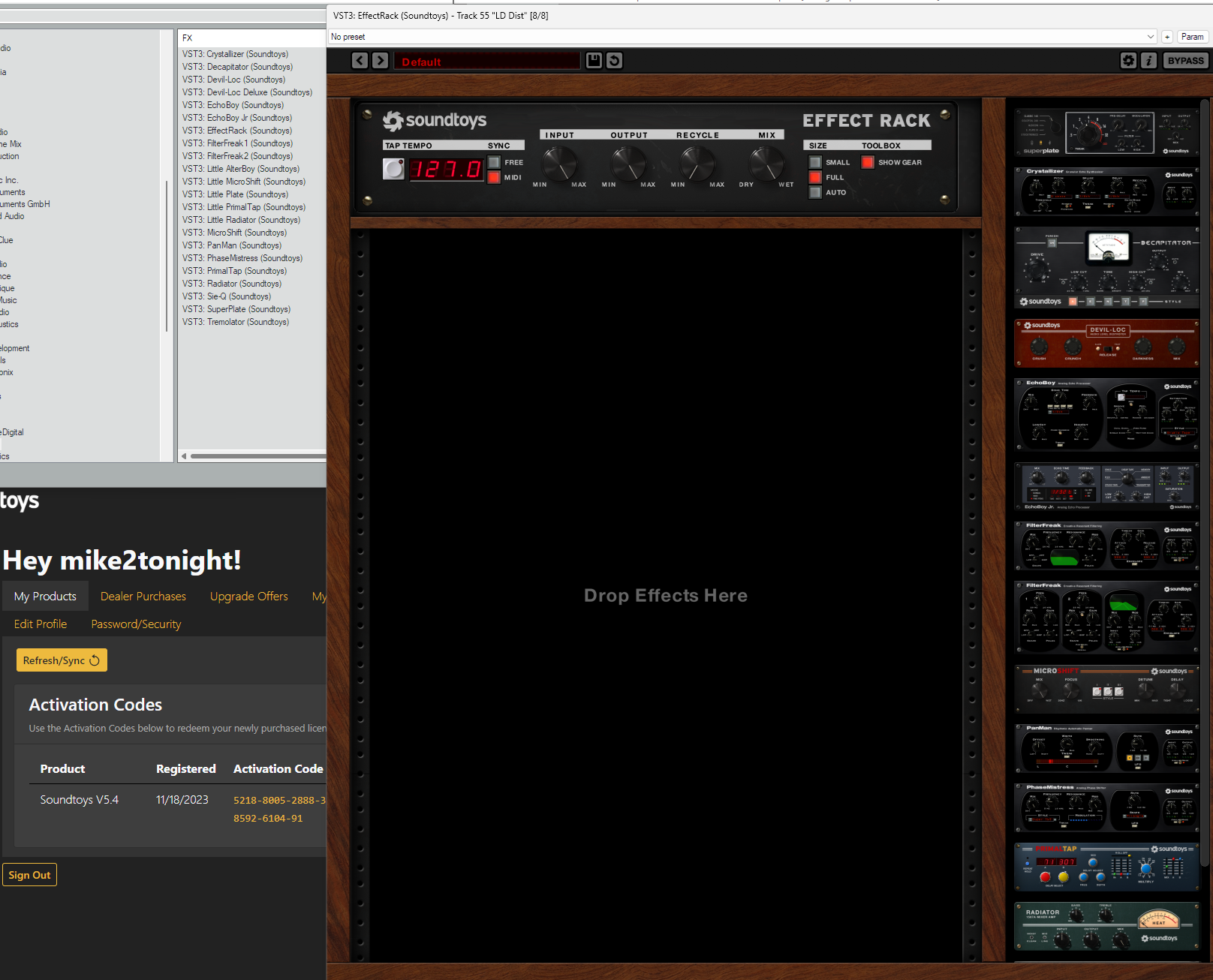Switch to Upgrade Offers tab
The width and height of the screenshot is (1213, 980).
click(249, 596)
